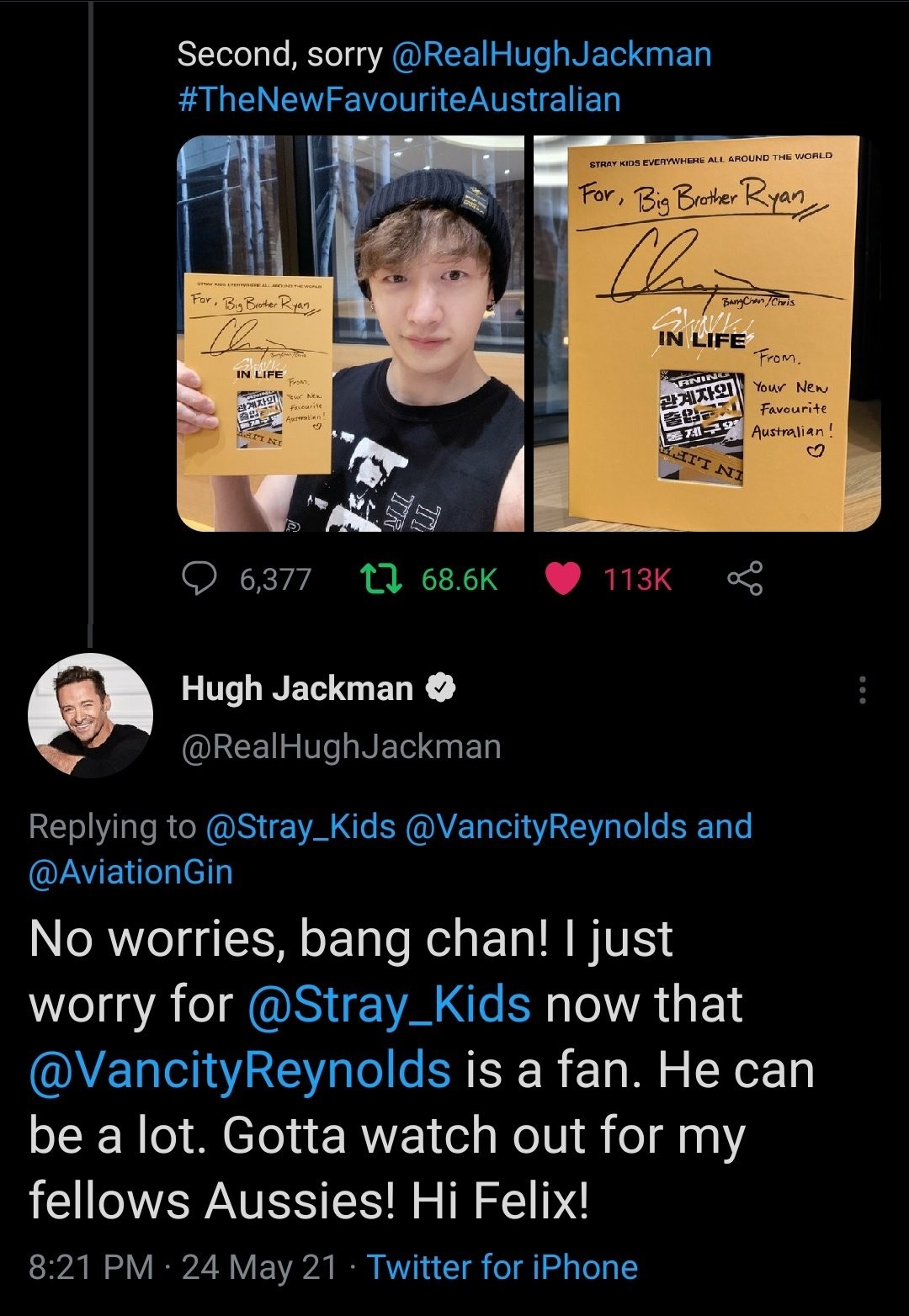Open the @RealHughJackman mention in quoted tweet

[x=551, y=55]
